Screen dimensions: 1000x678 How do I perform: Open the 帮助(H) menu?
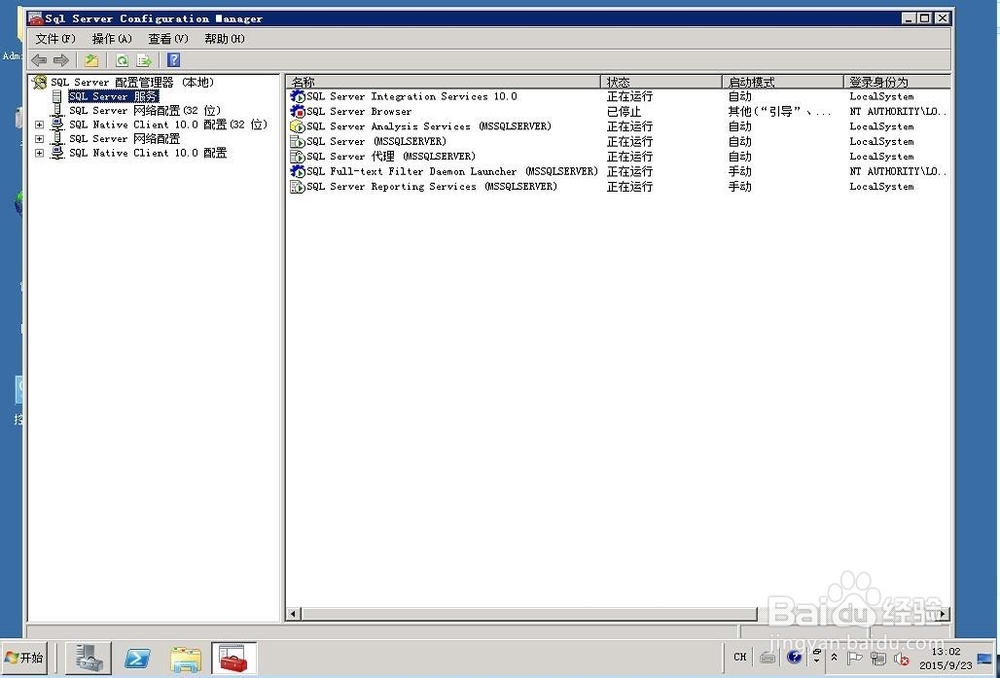click(224, 39)
